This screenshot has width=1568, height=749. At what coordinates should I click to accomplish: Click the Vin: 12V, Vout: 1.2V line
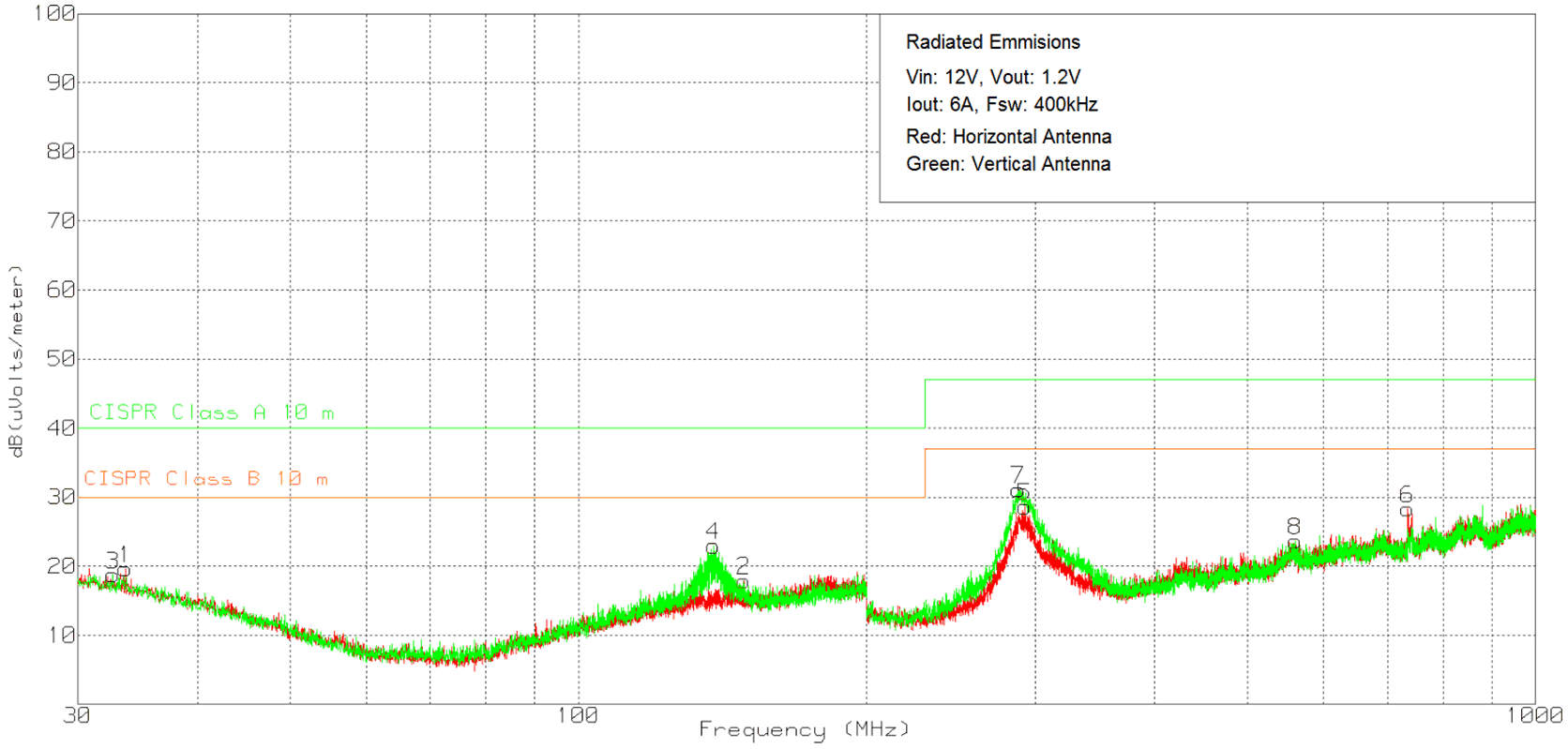point(992,77)
